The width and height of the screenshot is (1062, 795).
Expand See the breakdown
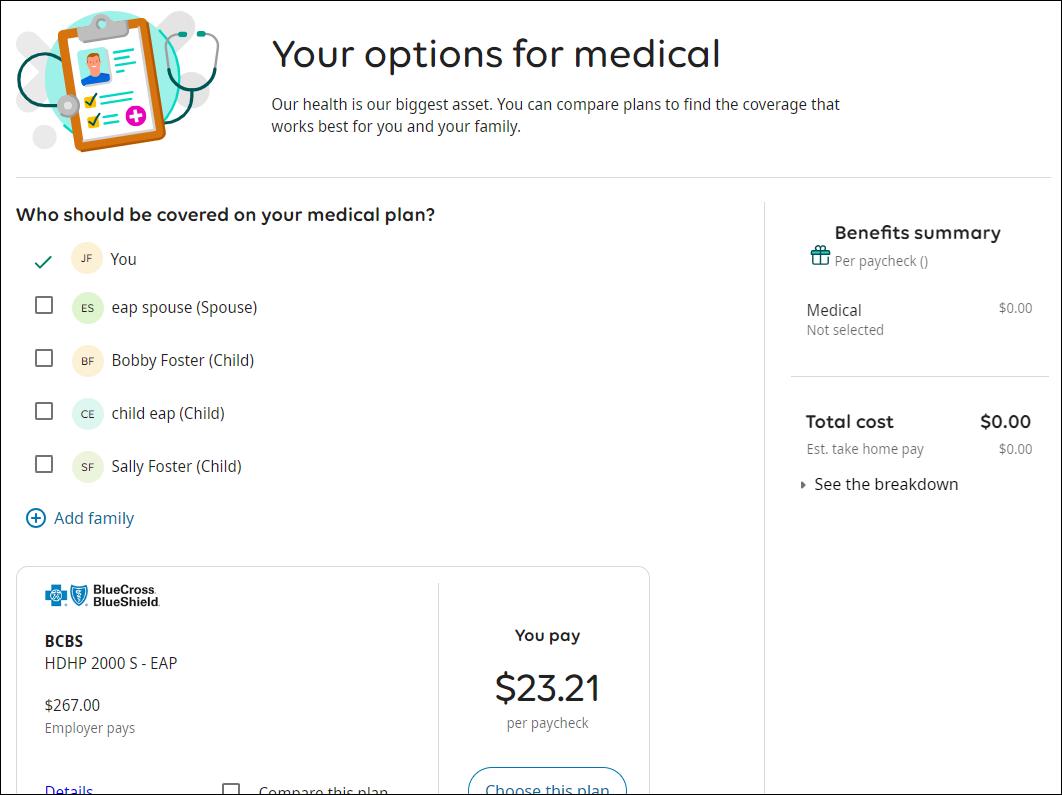coord(885,484)
